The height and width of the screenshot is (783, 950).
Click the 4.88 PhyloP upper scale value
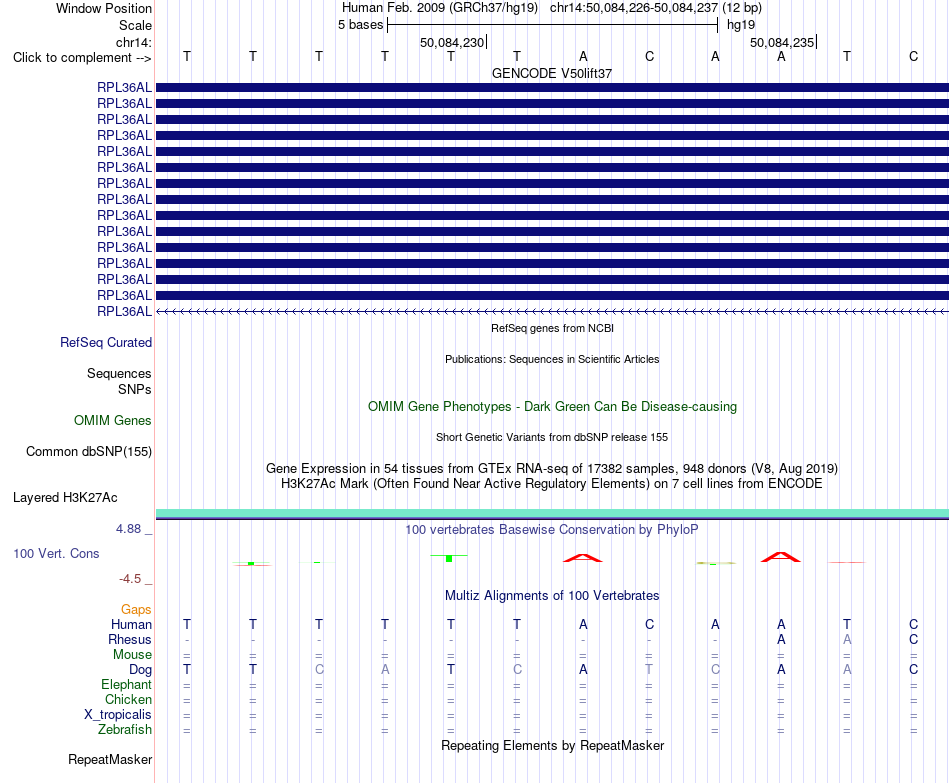(128, 529)
